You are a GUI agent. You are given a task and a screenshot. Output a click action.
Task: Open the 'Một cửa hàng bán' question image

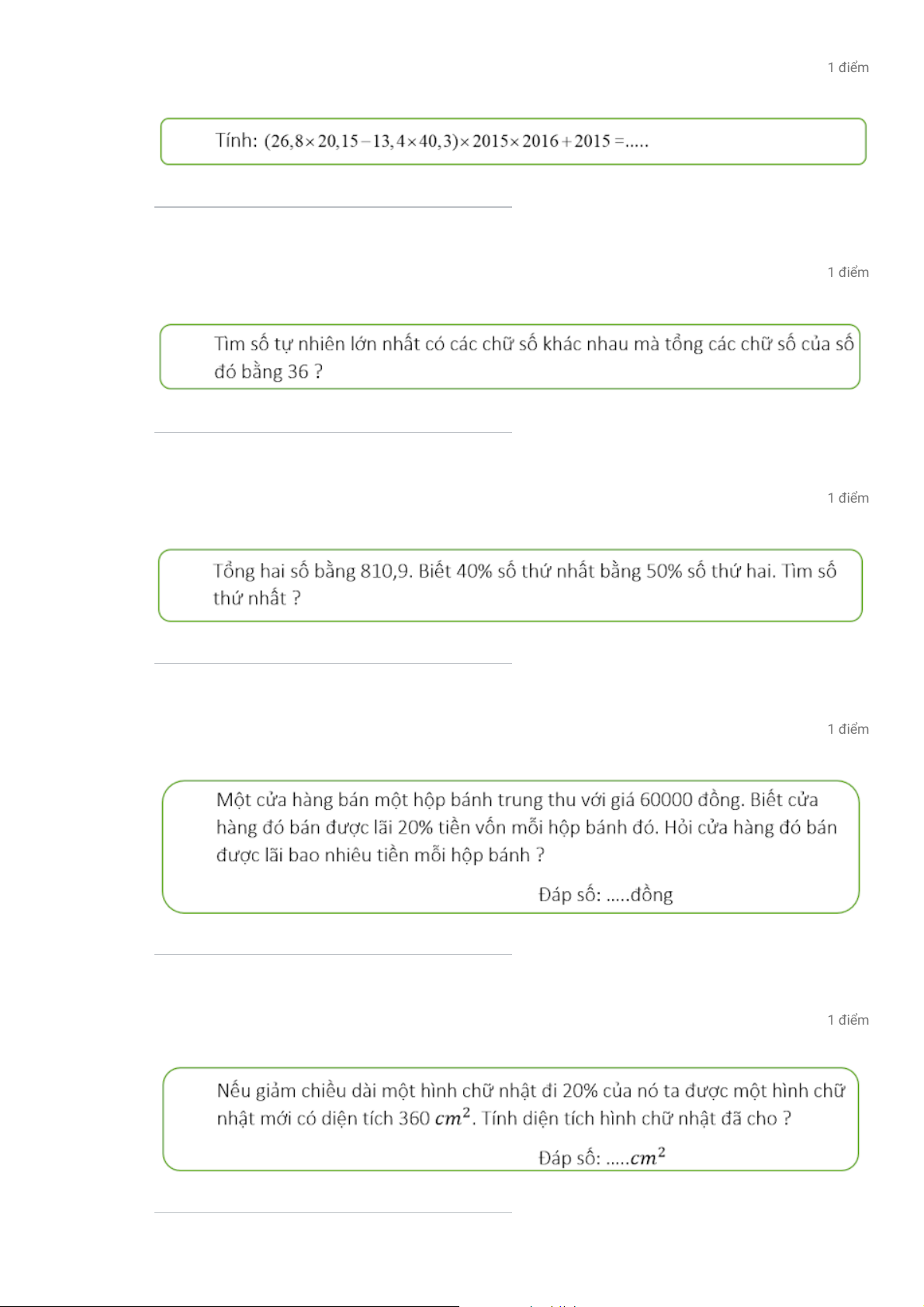coord(510,847)
